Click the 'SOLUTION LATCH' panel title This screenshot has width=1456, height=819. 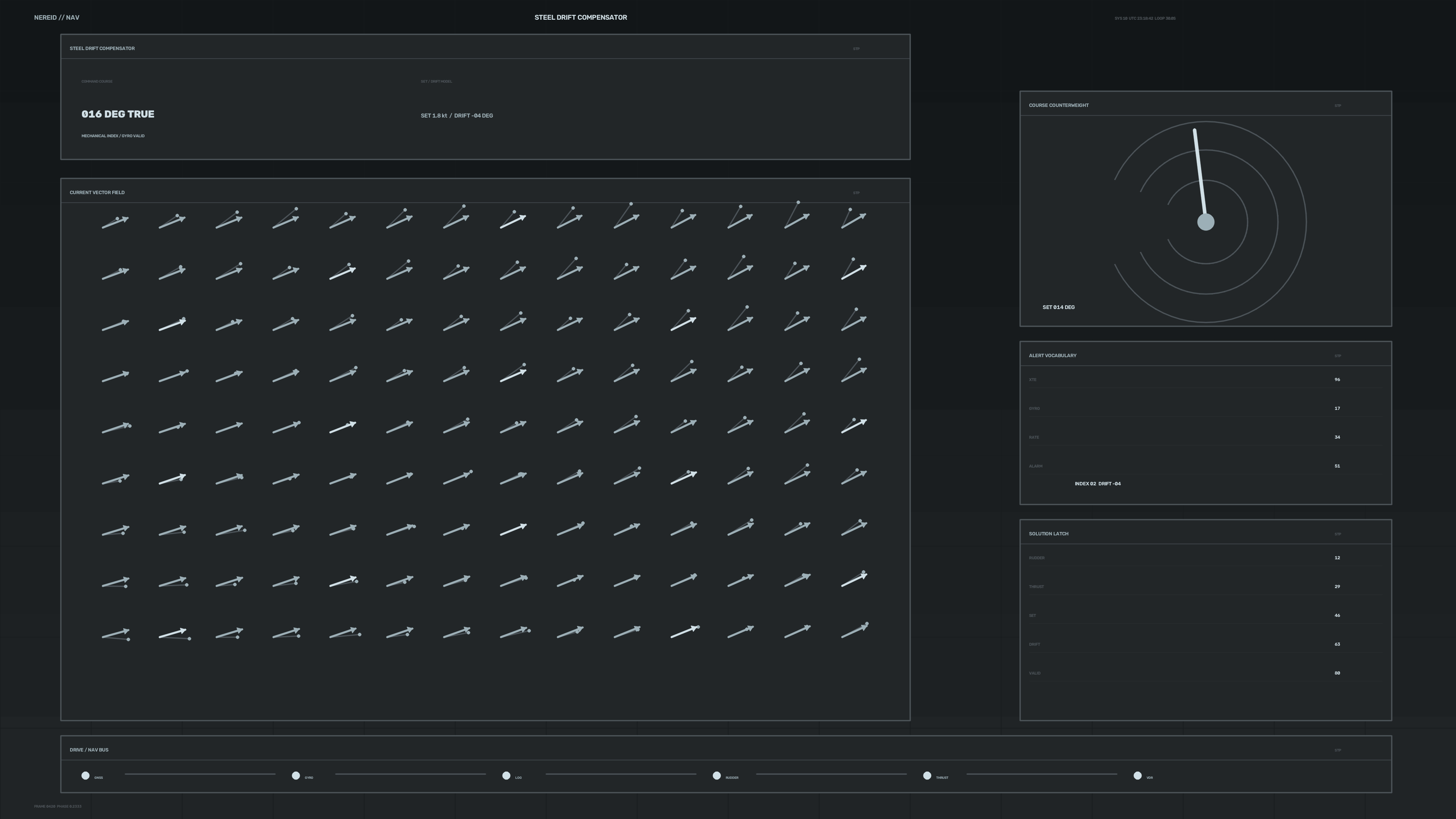pos(1048,534)
